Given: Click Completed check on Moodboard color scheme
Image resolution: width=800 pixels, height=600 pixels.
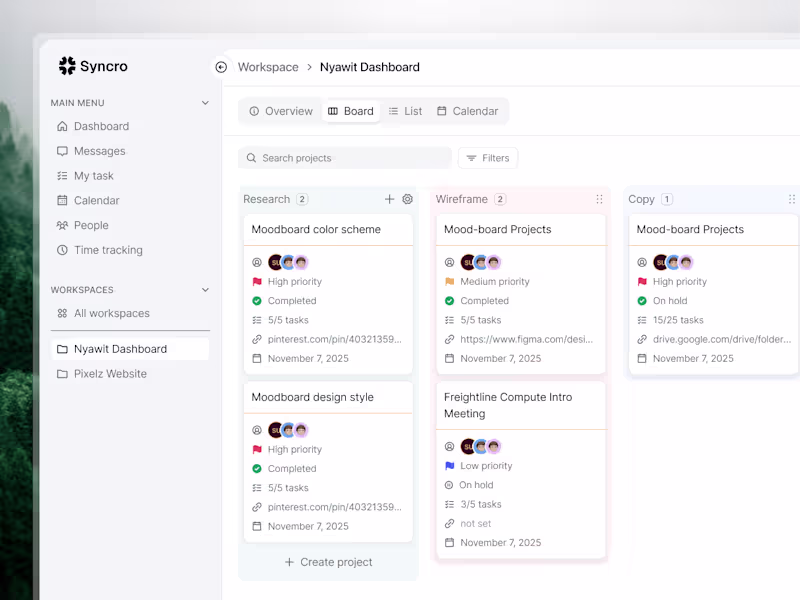Looking at the screenshot, I should click(257, 301).
